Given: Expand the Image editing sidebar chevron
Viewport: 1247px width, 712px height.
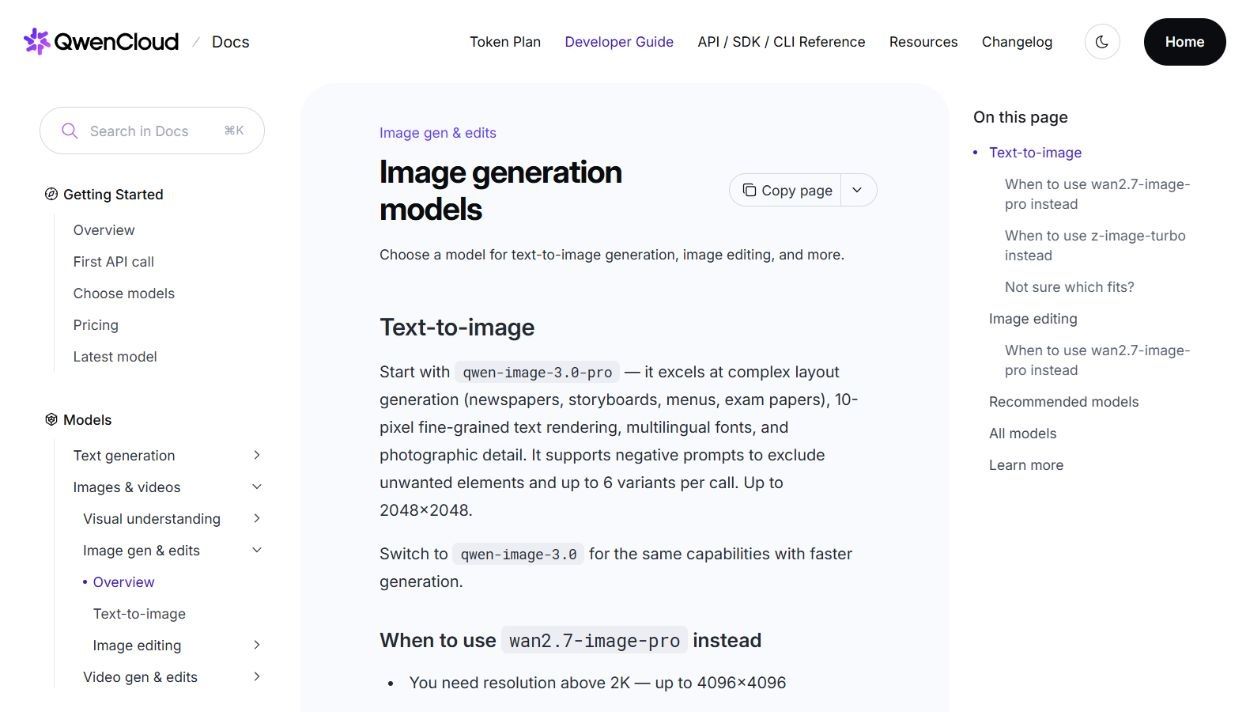Looking at the screenshot, I should [257, 645].
